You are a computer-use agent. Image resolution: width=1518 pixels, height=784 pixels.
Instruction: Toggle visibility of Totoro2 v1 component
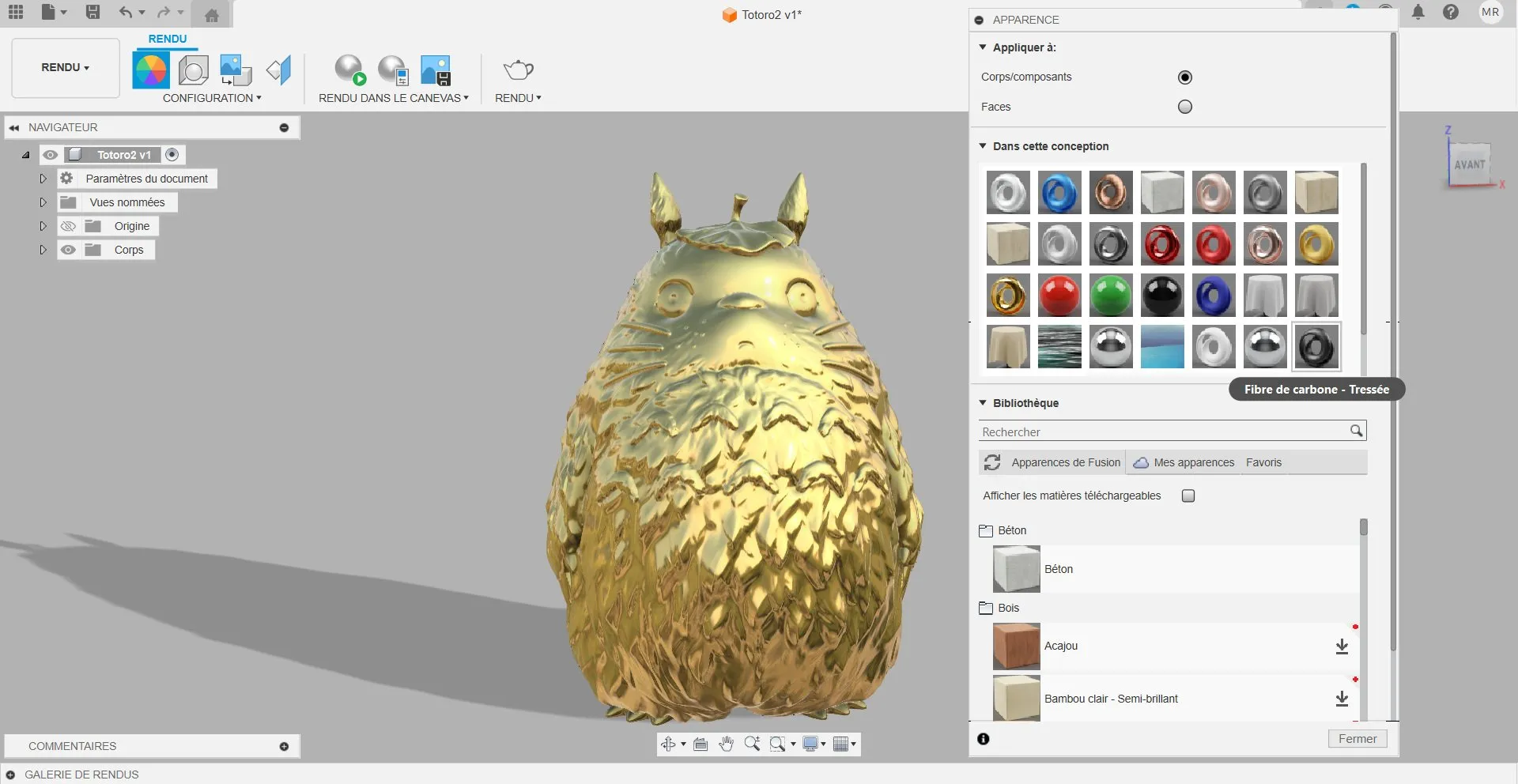pyautogui.click(x=50, y=155)
